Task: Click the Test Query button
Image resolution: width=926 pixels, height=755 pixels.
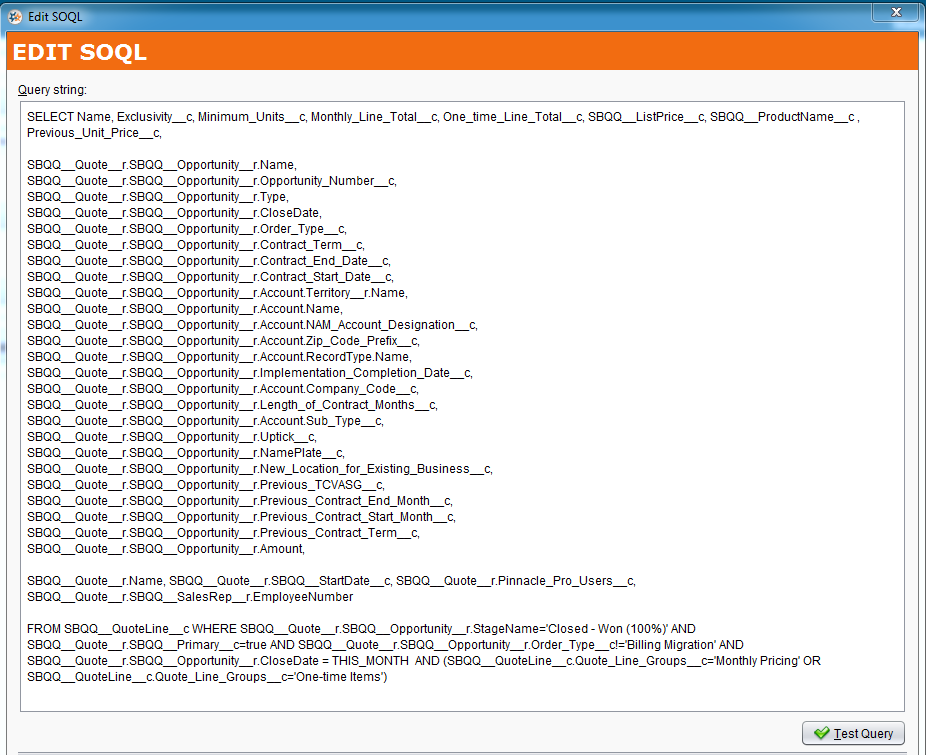Action: point(853,733)
